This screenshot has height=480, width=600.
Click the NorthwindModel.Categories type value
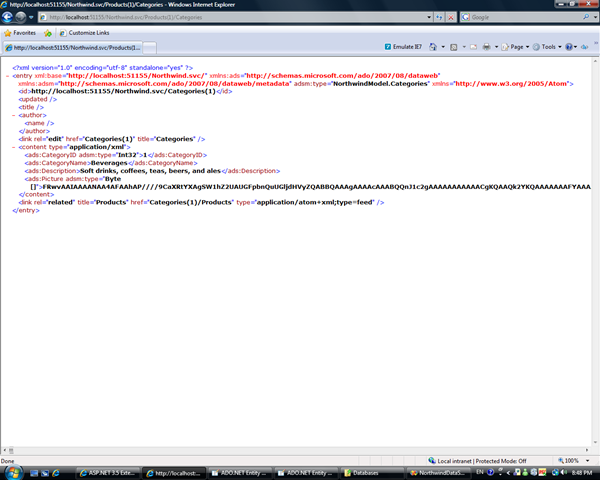[380, 83]
